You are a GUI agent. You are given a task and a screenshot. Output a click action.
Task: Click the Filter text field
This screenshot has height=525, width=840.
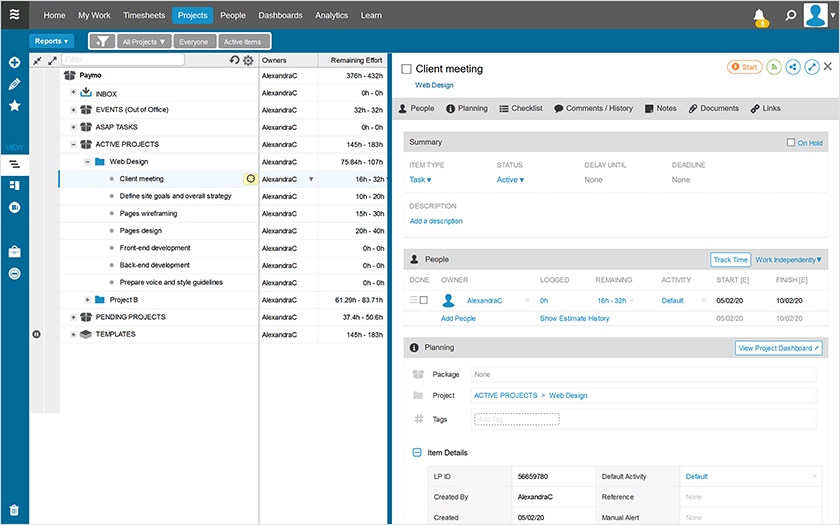pos(123,59)
